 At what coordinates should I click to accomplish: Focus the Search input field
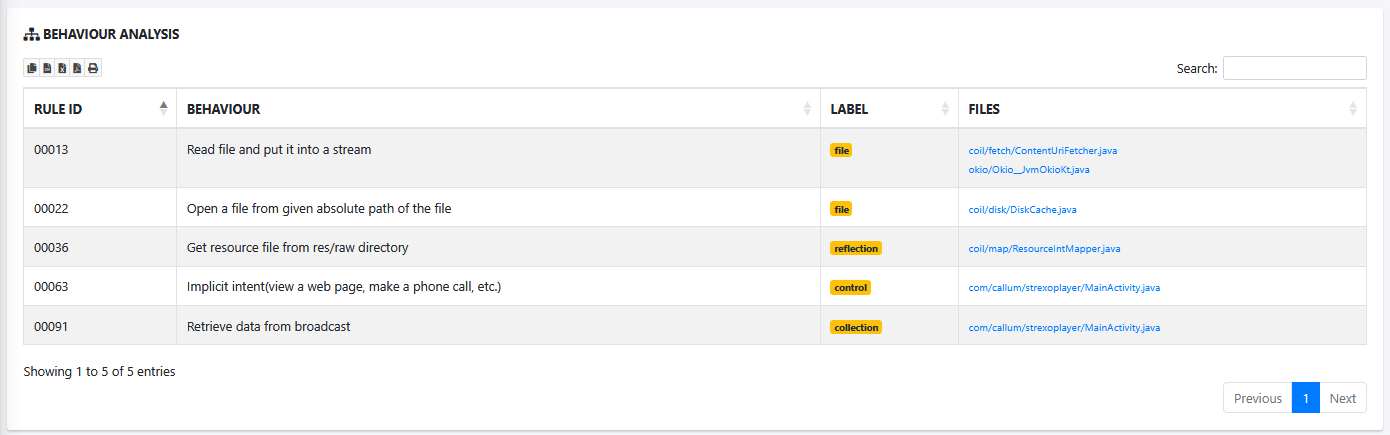1294,68
